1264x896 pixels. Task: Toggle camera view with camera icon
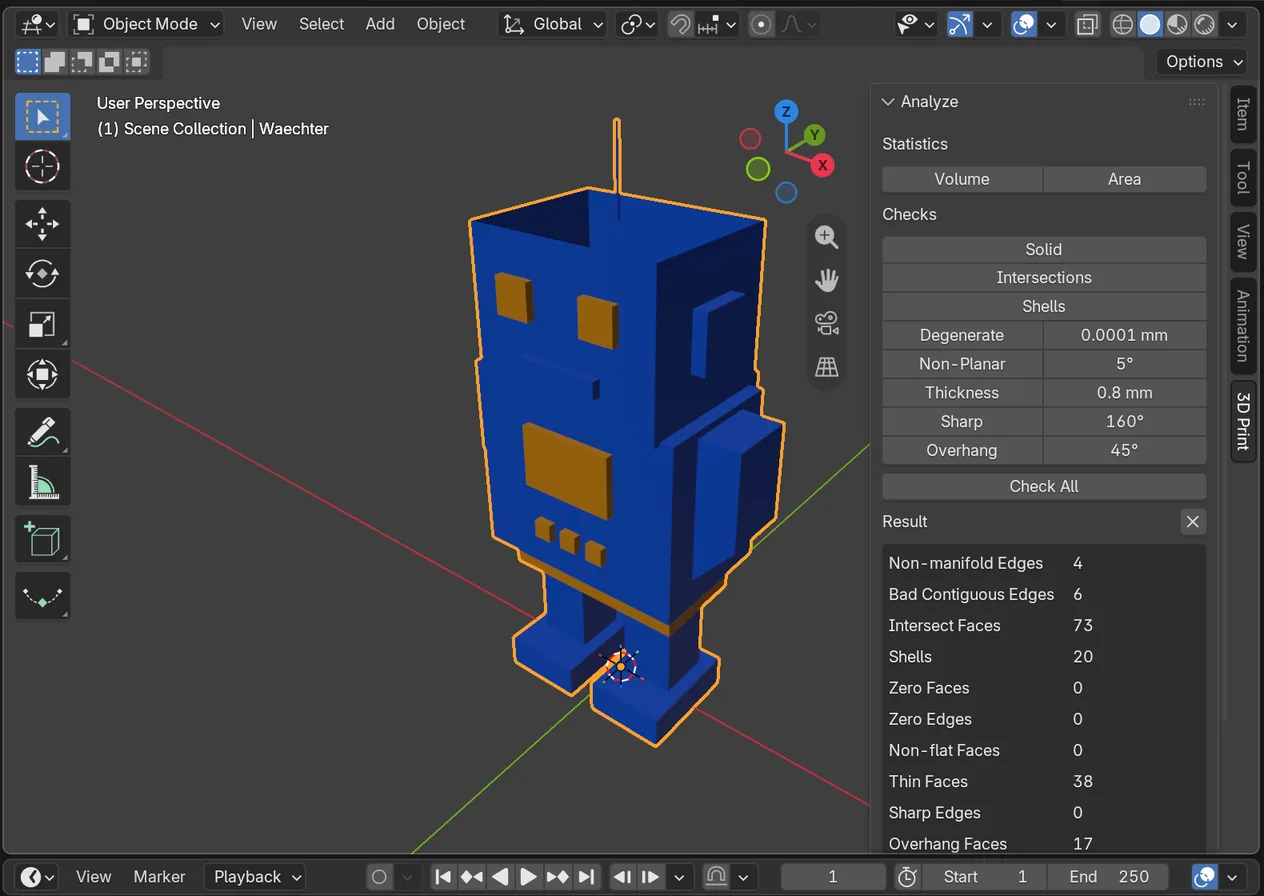tap(826, 323)
